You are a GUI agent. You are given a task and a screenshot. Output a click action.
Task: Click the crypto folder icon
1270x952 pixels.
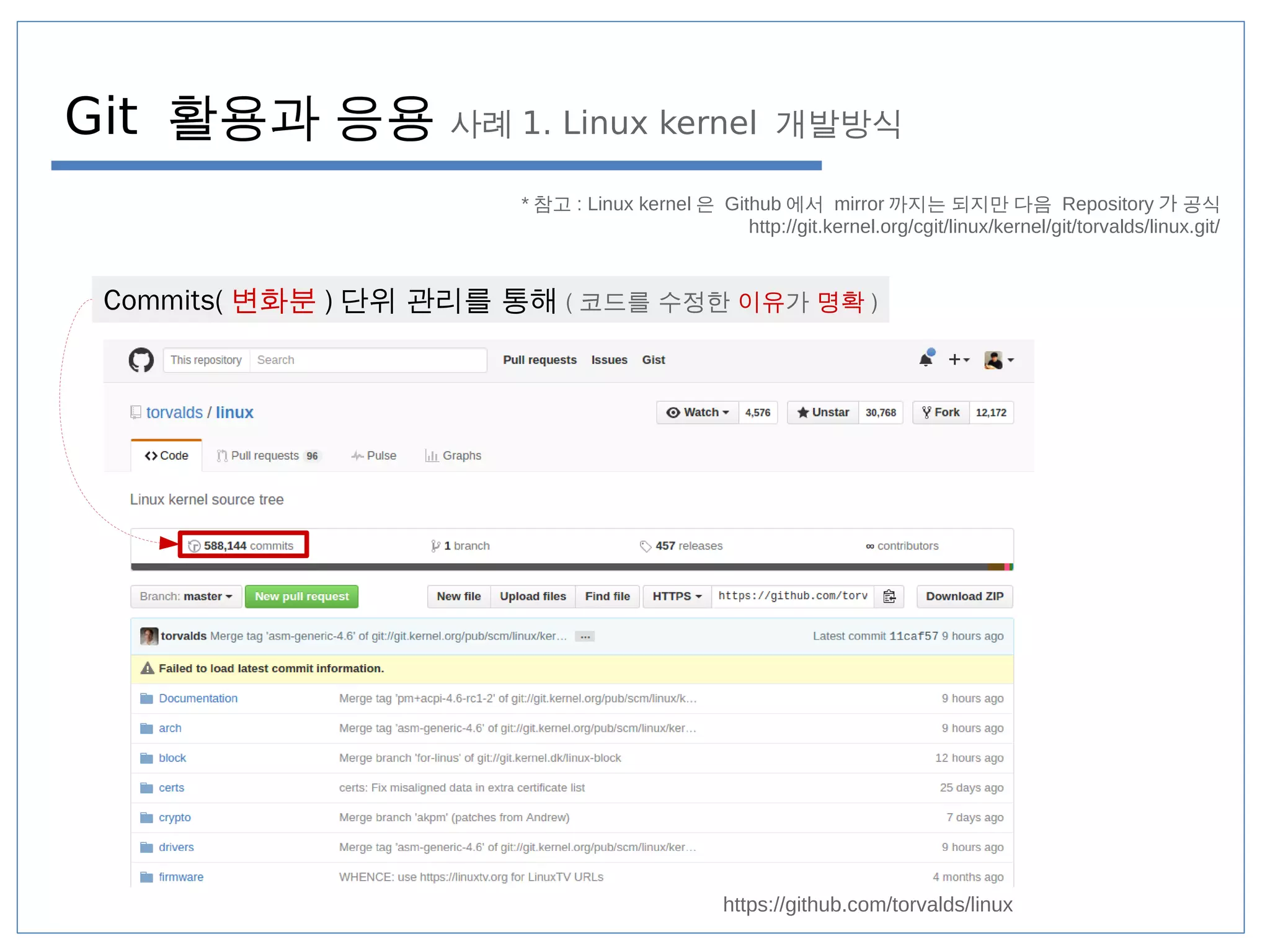(146, 817)
